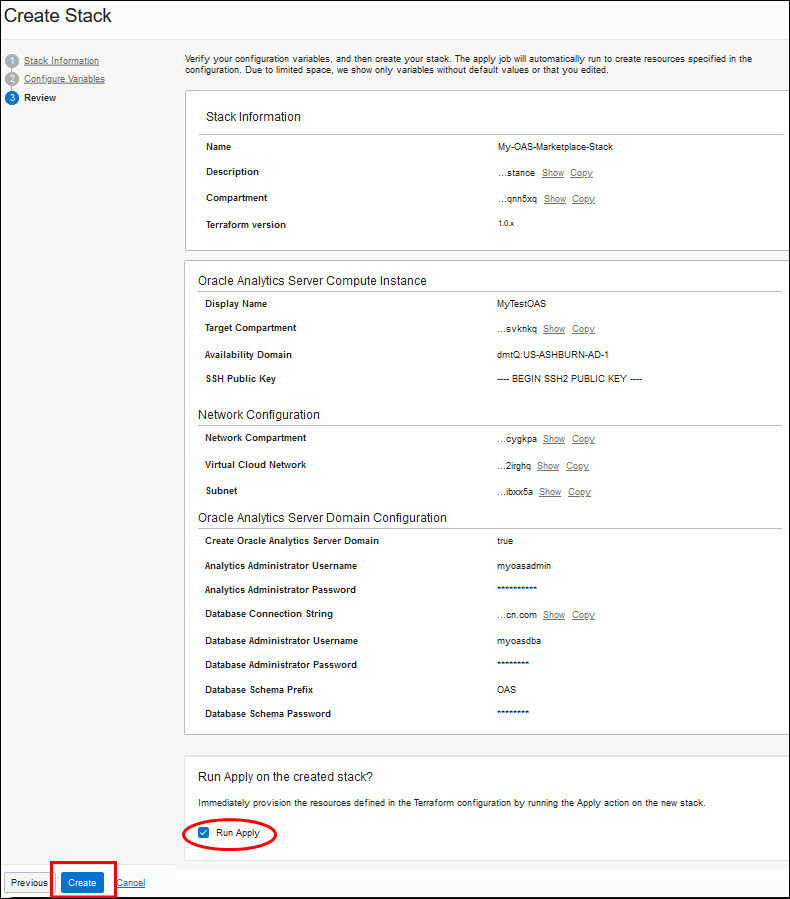Viewport: 790px width, 899px height.
Task: Copy the Subnet value
Action: pos(580,492)
